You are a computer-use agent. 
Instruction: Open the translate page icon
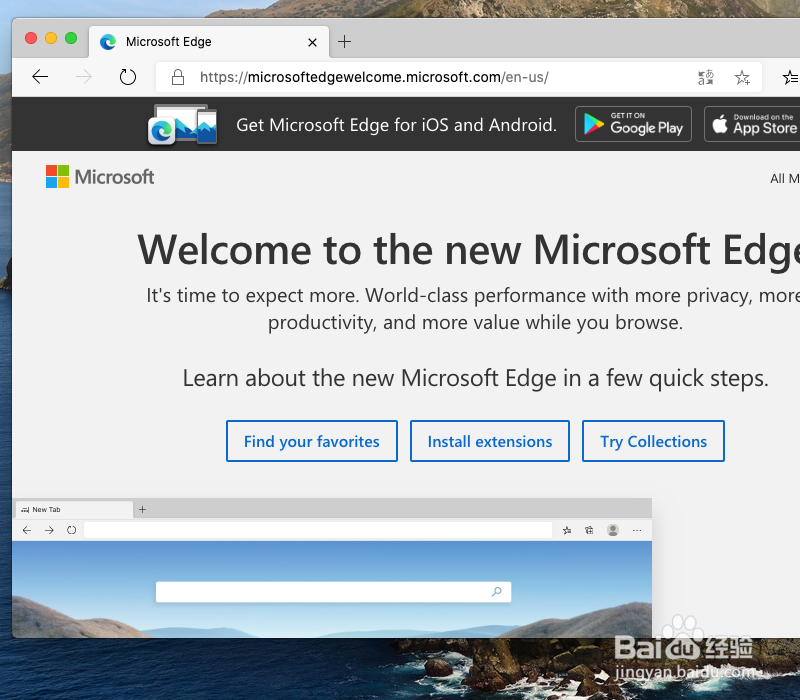706,77
